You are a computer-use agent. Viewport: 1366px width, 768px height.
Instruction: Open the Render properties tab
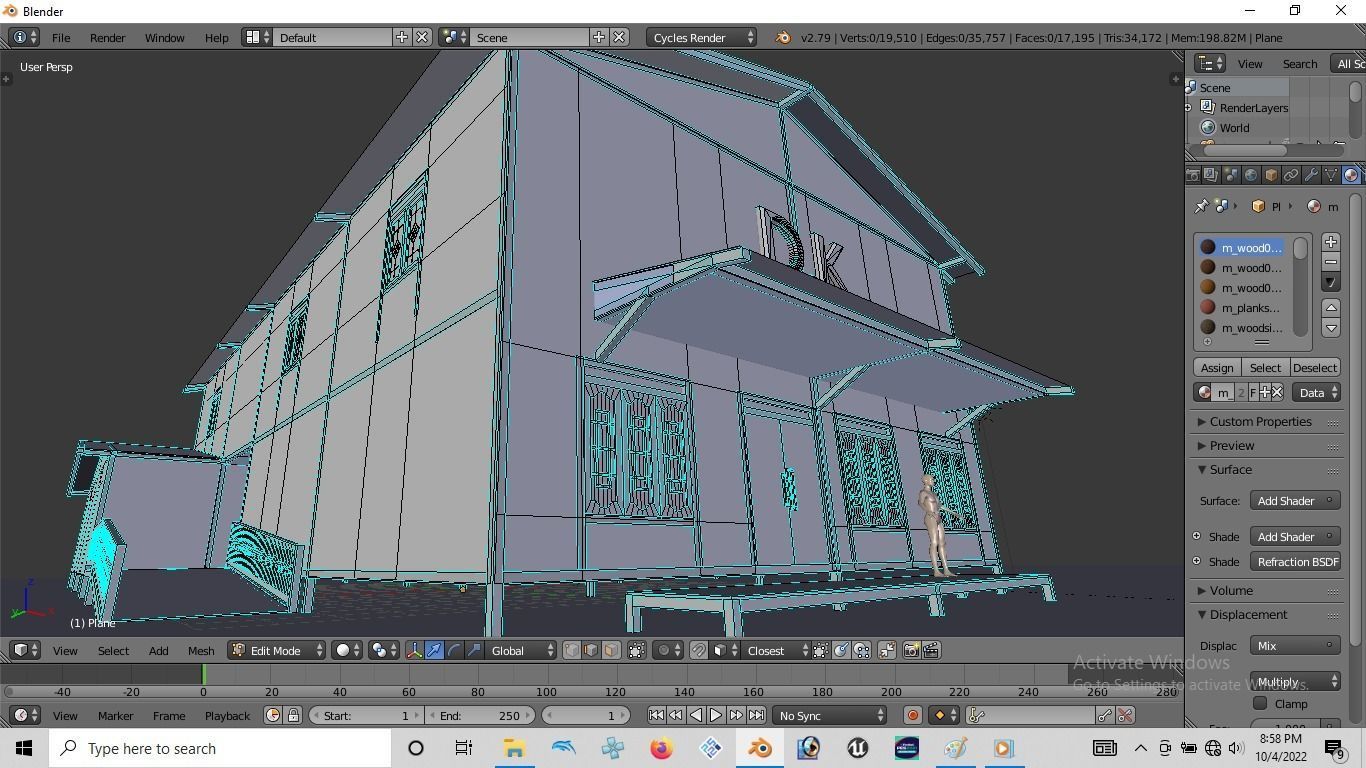[x=1192, y=175]
